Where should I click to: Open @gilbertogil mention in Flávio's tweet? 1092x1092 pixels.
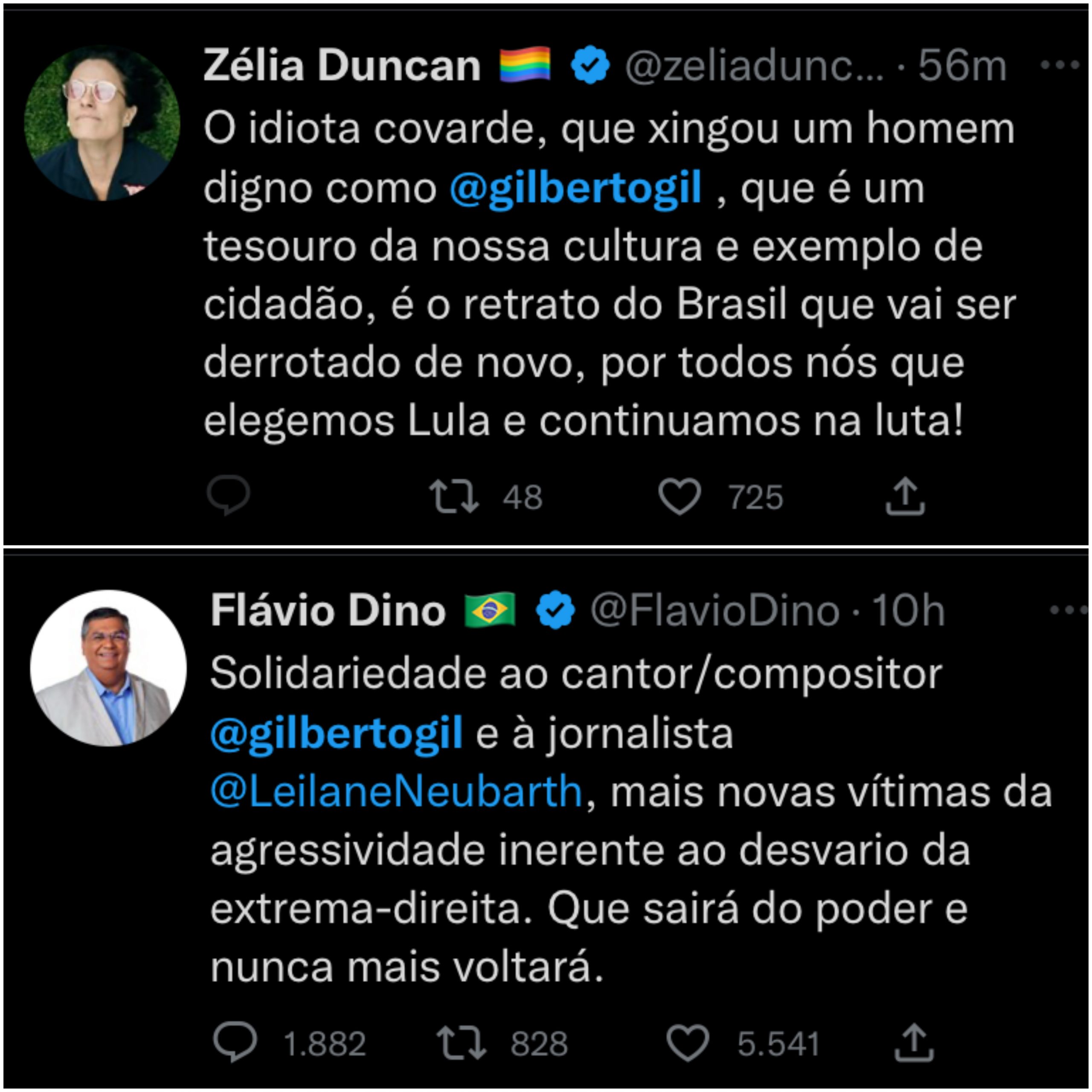336,733
